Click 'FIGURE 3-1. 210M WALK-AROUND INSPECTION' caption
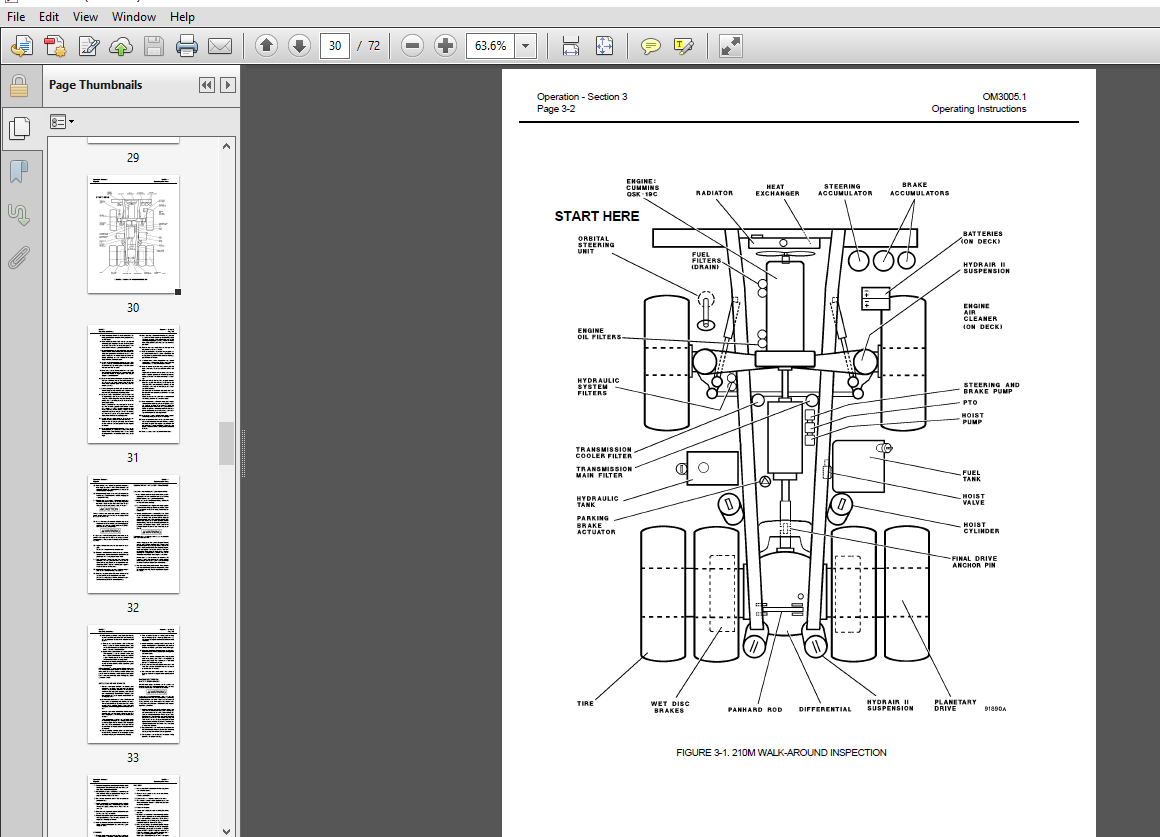 point(781,753)
